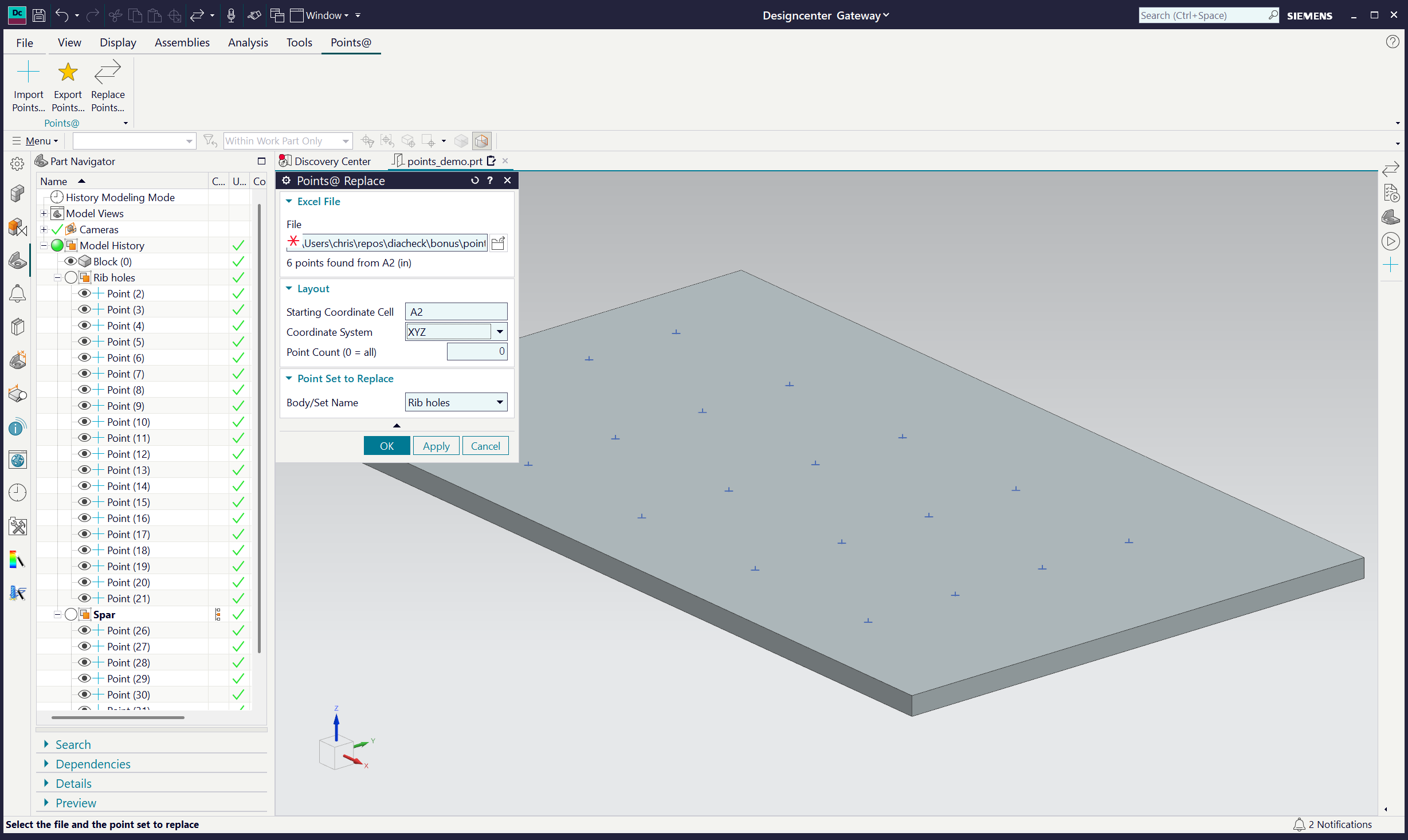Open the 2 Notifications status link

pos(1333,824)
